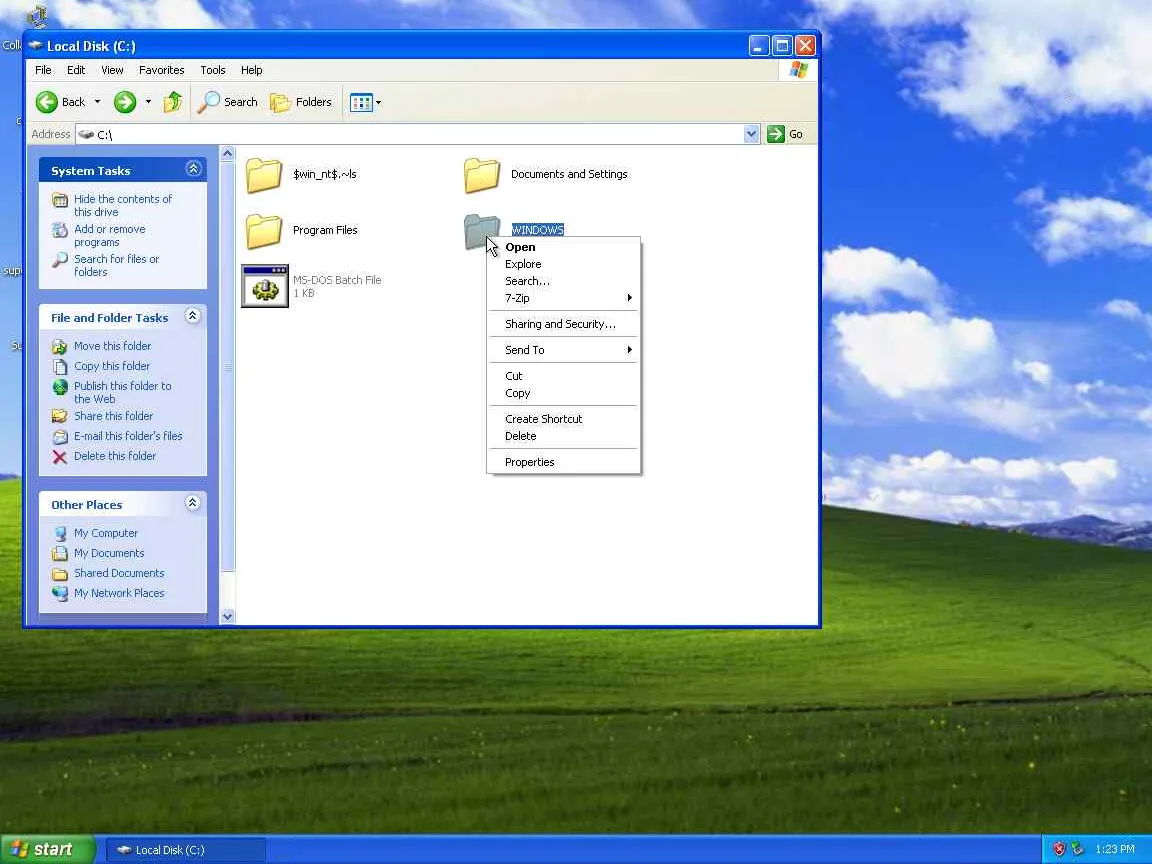Click the sidebar scroll down arrow
Viewport: 1152px width, 864px height.
pyautogui.click(x=228, y=616)
